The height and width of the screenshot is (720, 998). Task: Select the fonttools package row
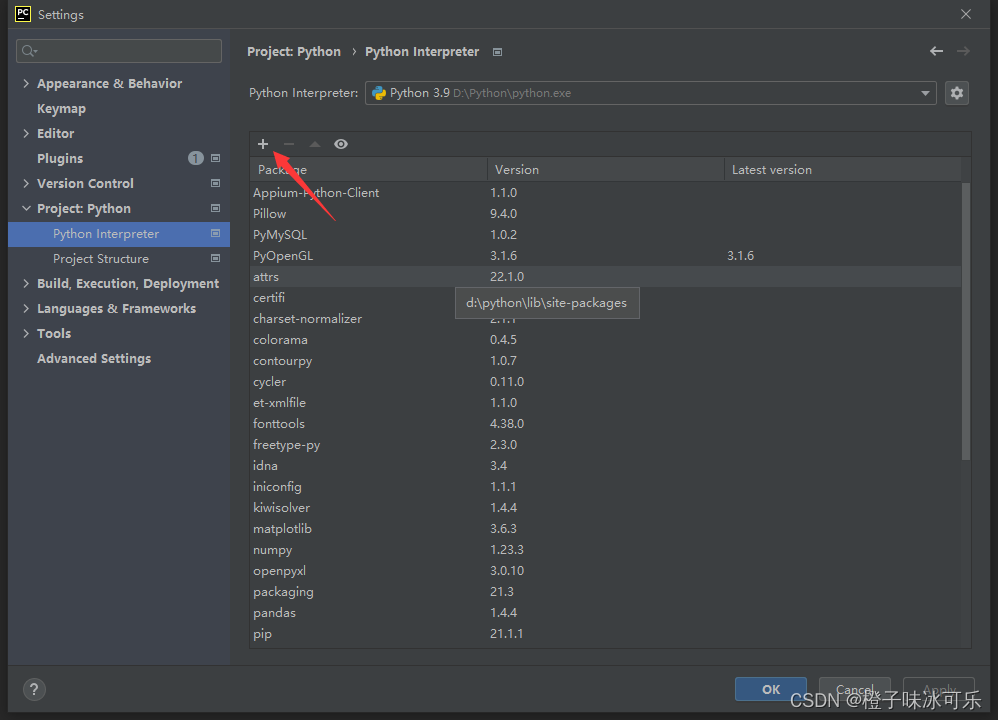click(605, 423)
